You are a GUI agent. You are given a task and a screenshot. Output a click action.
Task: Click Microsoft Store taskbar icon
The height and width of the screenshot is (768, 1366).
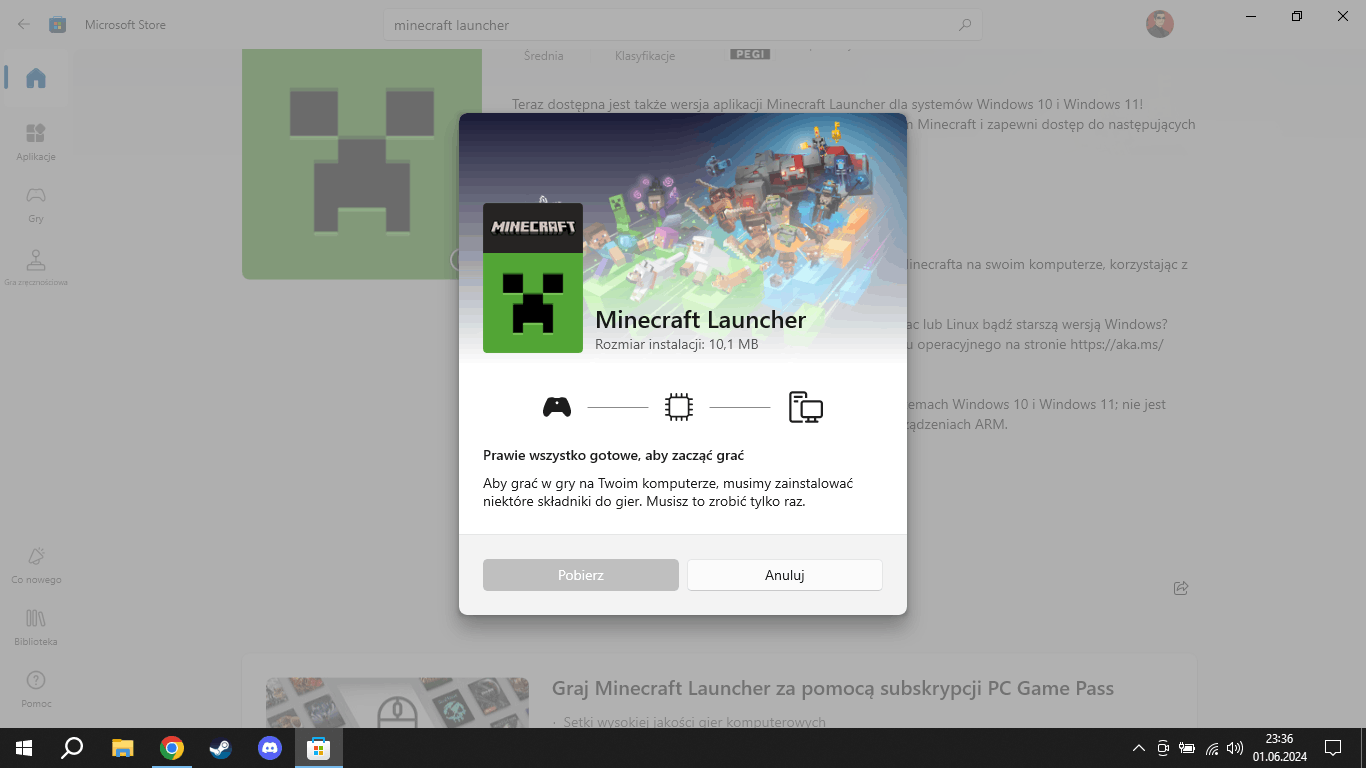point(318,747)
